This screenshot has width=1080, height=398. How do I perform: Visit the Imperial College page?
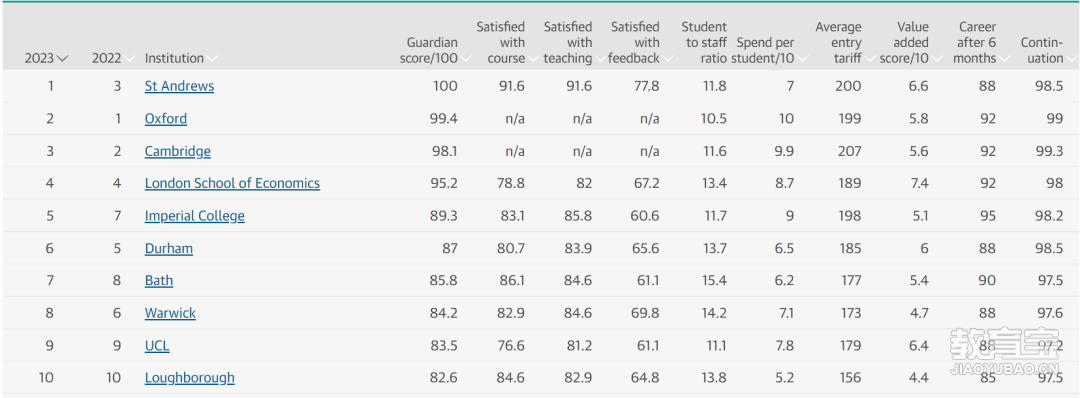(194, 216)
